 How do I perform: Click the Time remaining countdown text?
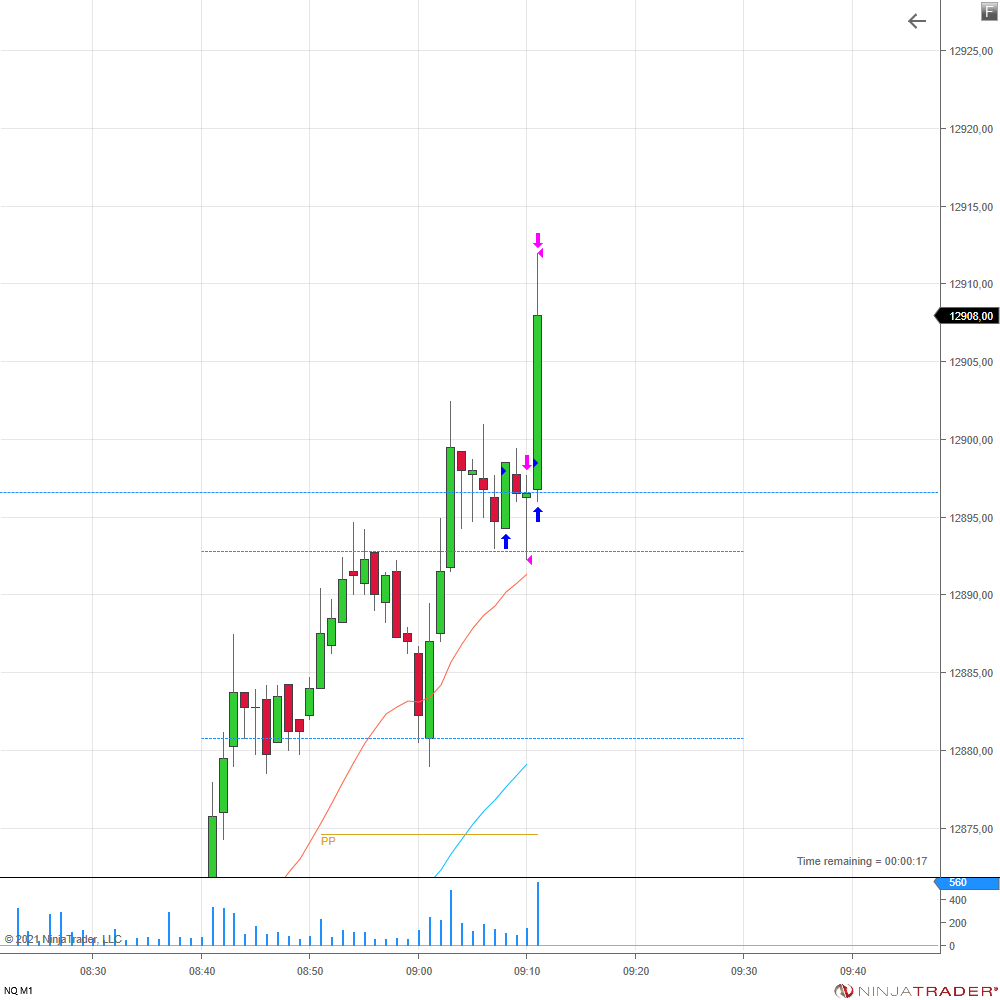[x=861, y=861]
